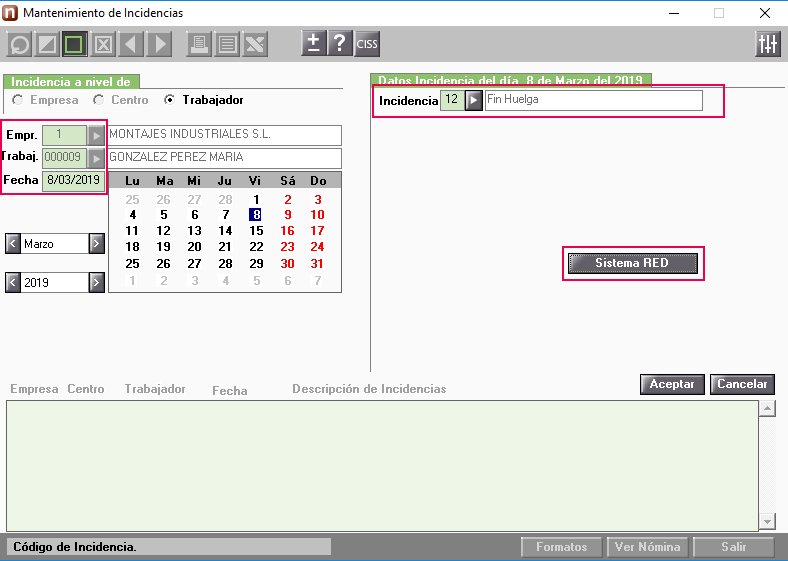Image resolution: width=788 pixels, height=561 pixels.
Task: Click the Marzo month field
Action: tap(55, 244)
